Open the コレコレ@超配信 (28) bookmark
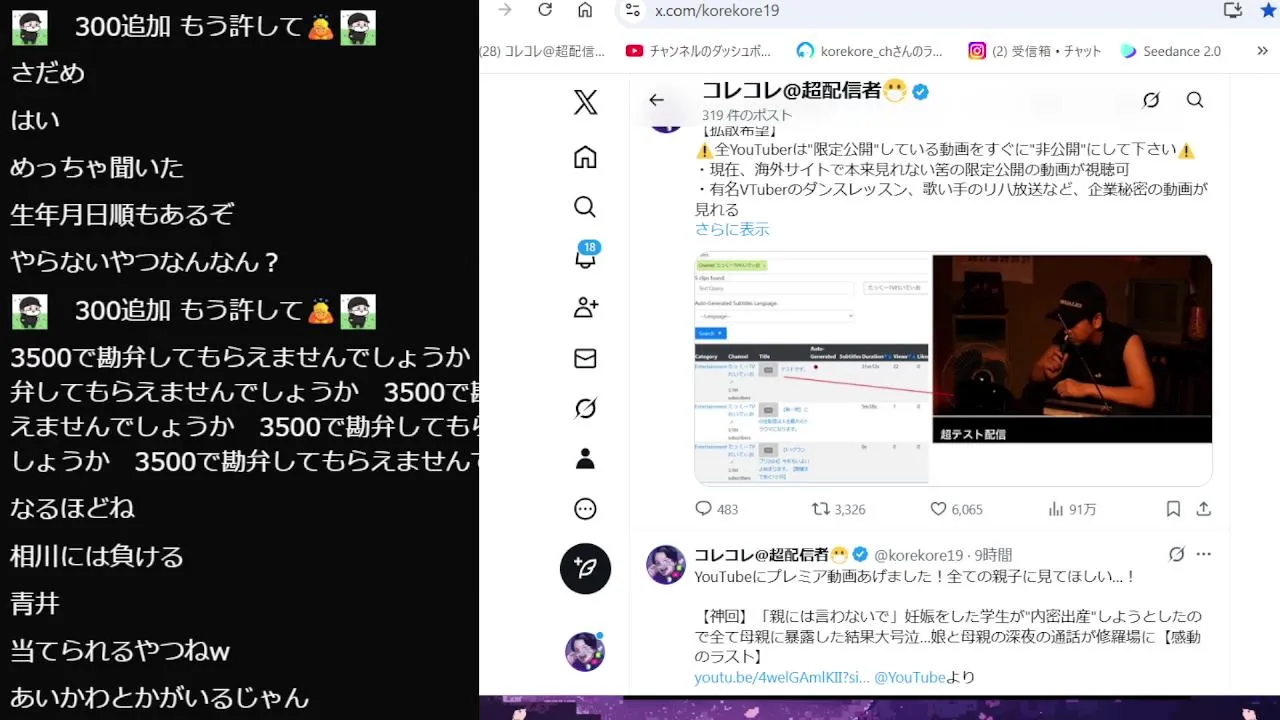1280x720 pixels. 542,51
